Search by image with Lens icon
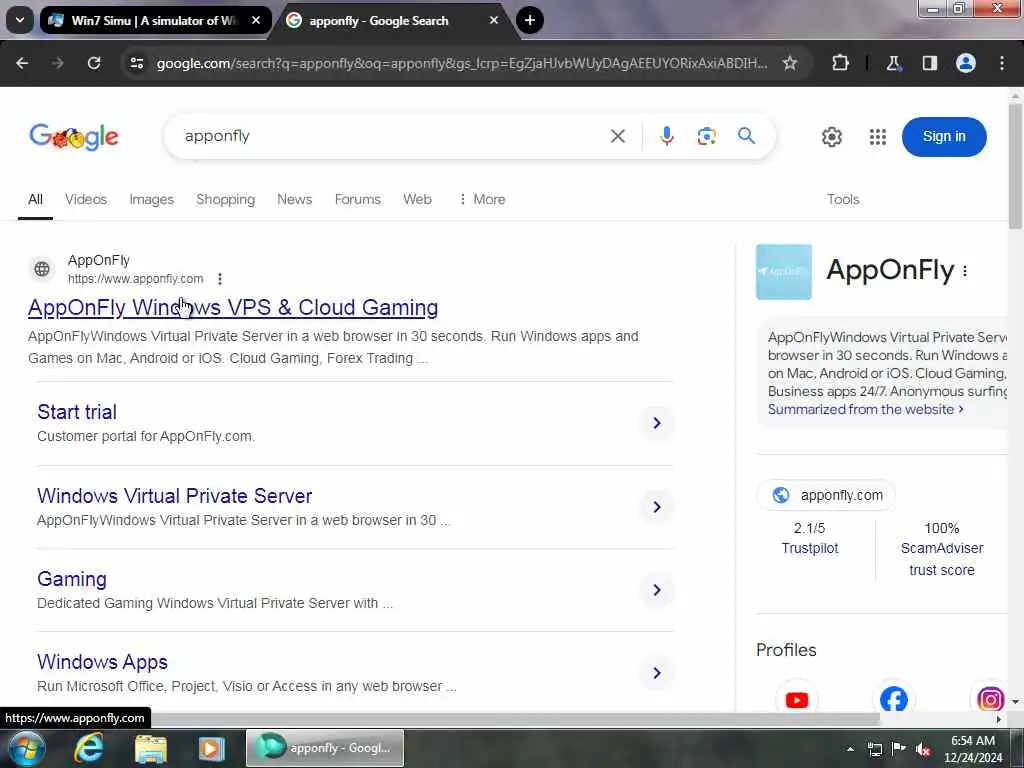1024x768 pixels. click(x=707, y=136)
